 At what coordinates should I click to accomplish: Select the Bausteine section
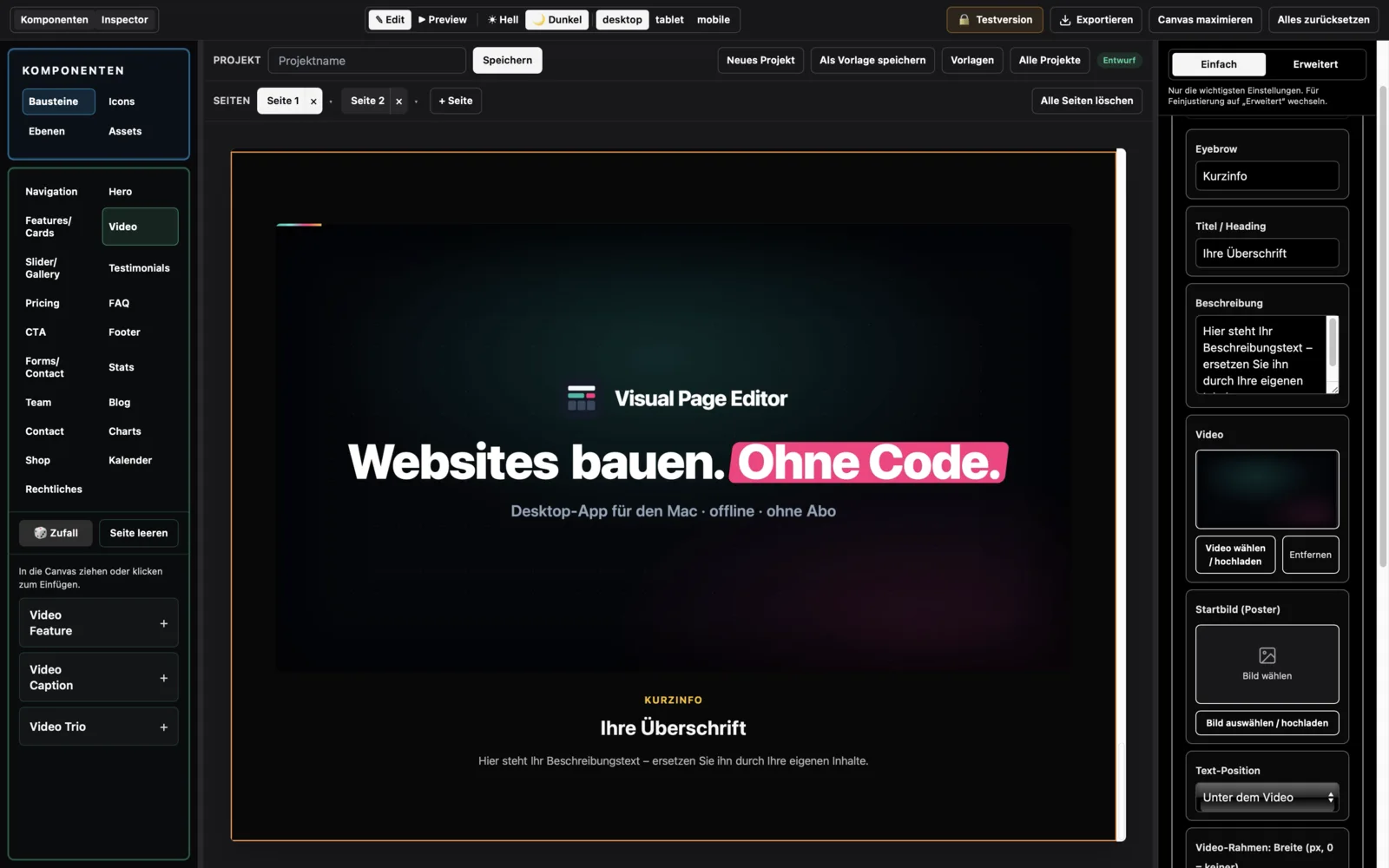pos(58,102)
